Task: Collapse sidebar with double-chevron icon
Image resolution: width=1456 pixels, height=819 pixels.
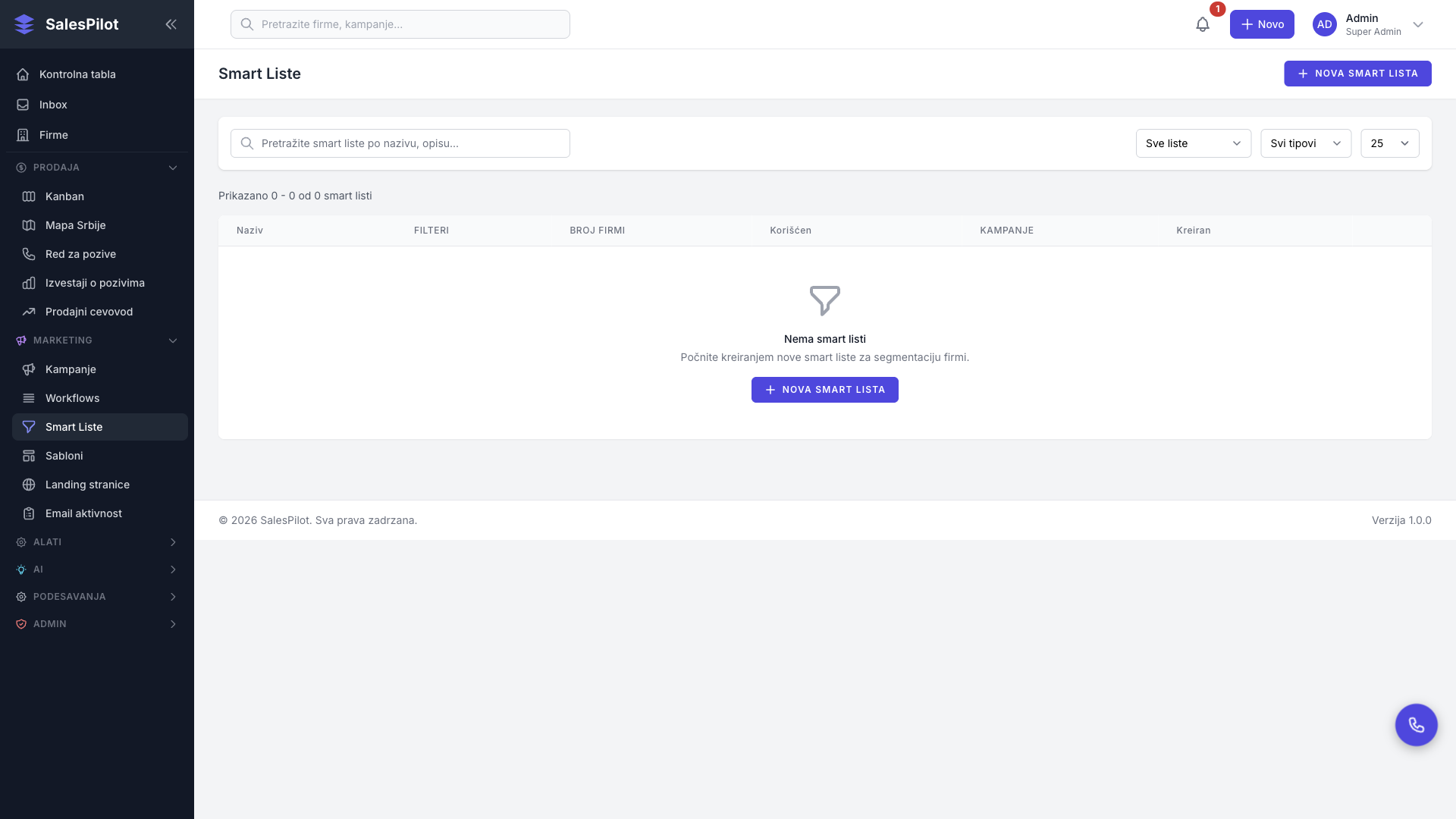Action: click(x=171, y=24)
